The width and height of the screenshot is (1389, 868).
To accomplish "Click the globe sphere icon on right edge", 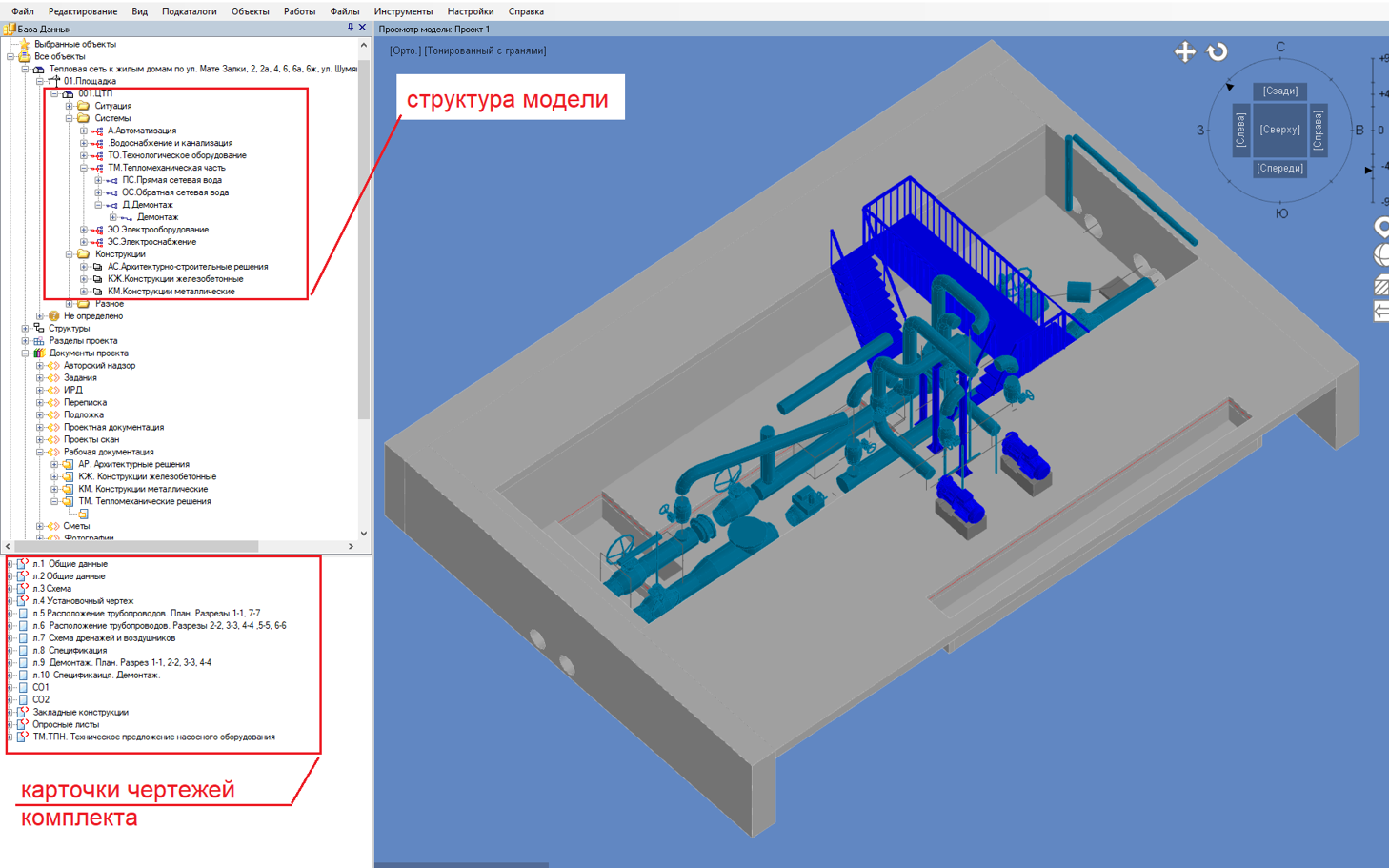I will 1381,255.
